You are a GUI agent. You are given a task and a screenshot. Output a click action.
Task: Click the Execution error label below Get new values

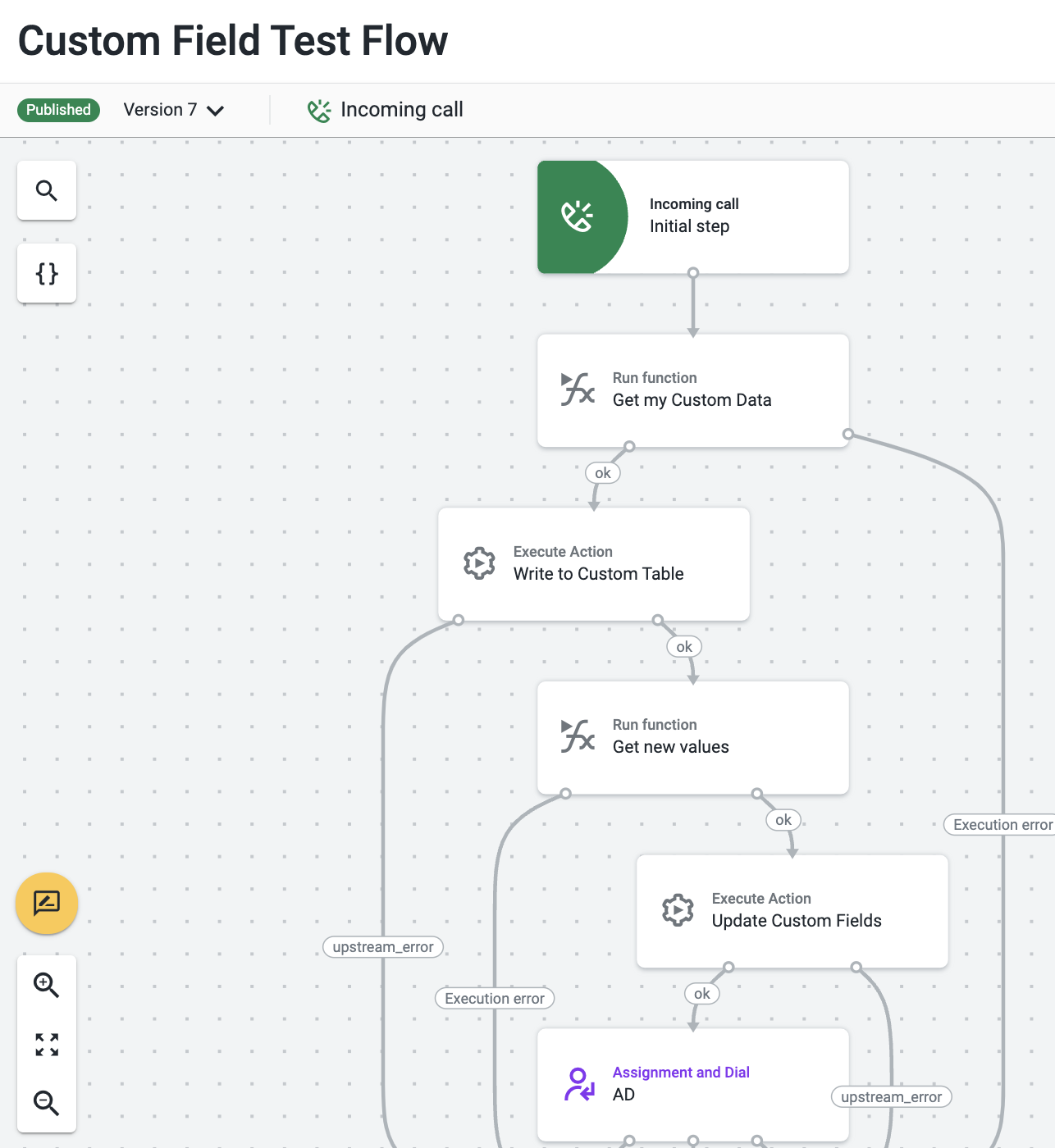(495, 998)
